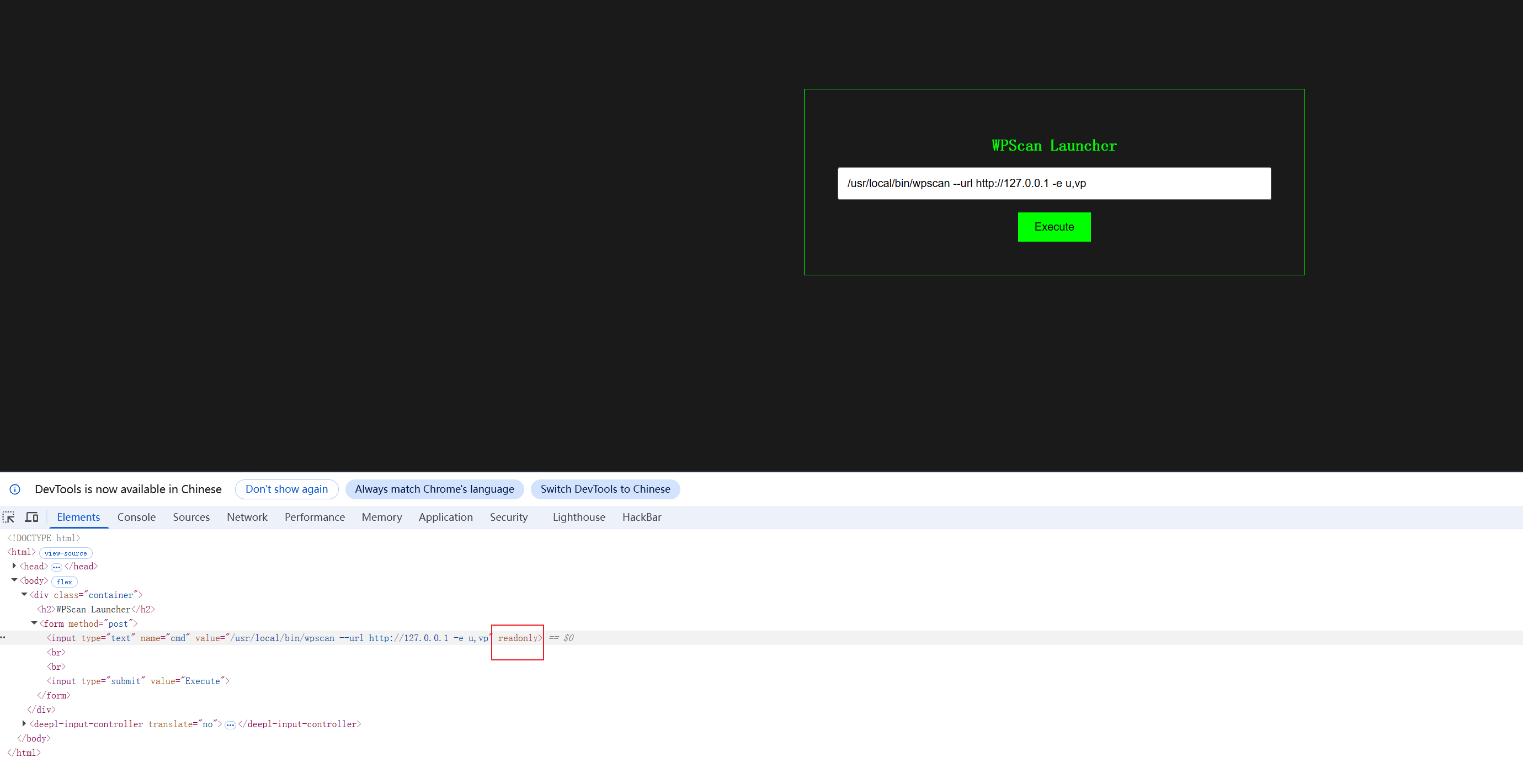
Task: Click the translate="no" attribute text
Action: click(x=183, y=724)
